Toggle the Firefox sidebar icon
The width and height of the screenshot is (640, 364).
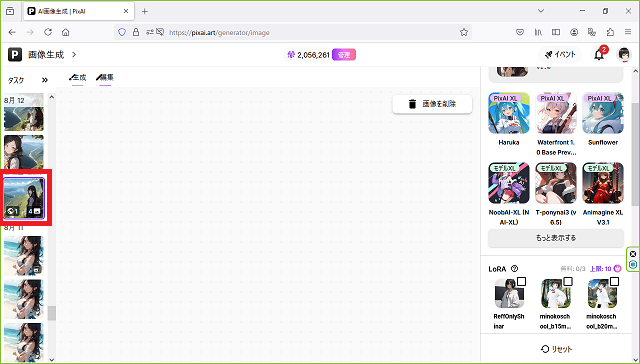point(556,32)
